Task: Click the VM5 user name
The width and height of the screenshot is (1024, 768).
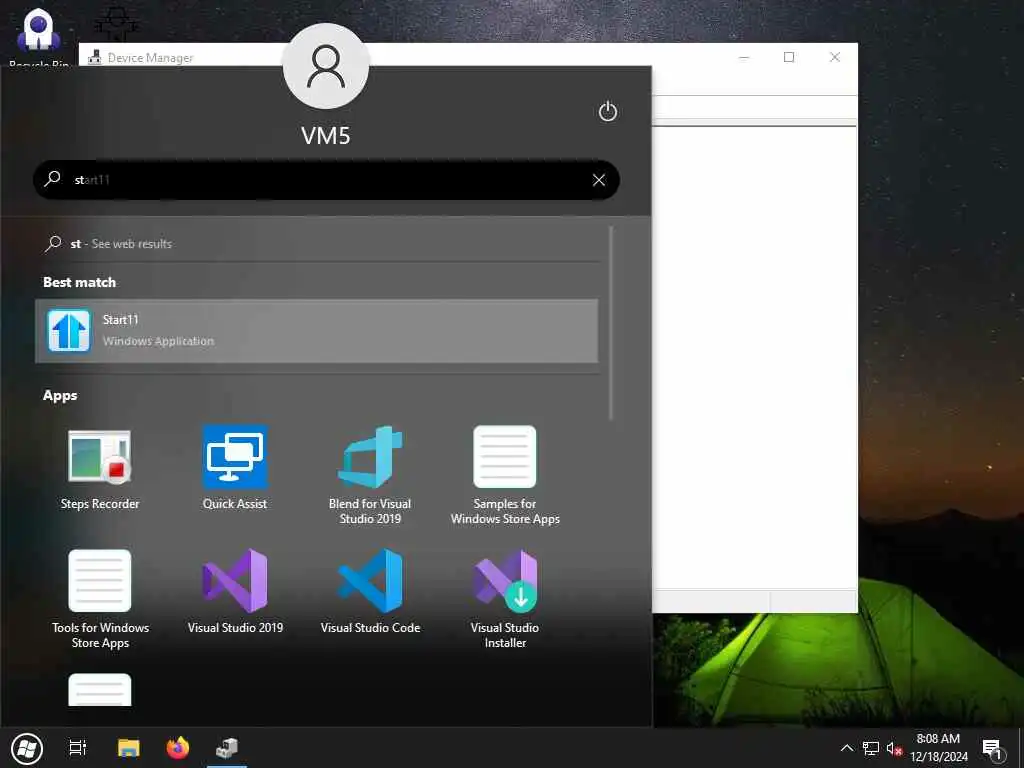Action: 326,136
